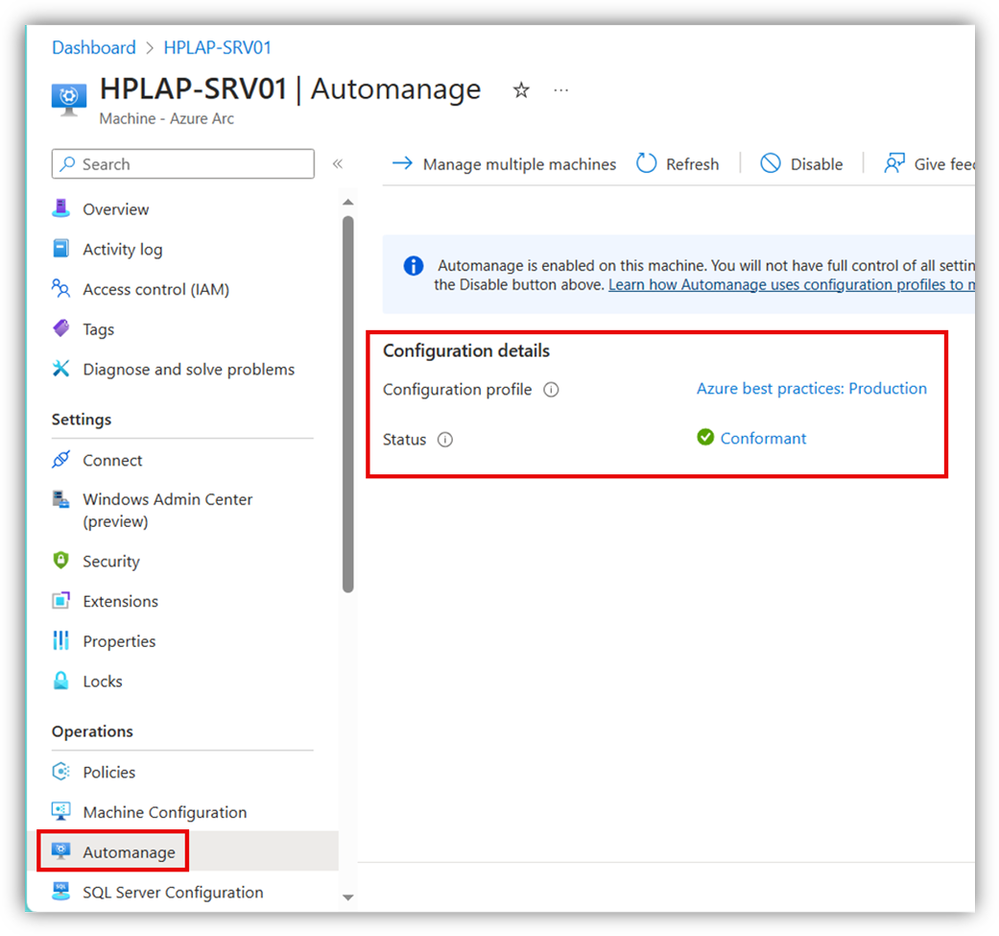Image resolution: width=999 pixels, height=936 pixels.
Task: Open Learn how Automanage uses configuration profiles link
Action: coord(791,285)
